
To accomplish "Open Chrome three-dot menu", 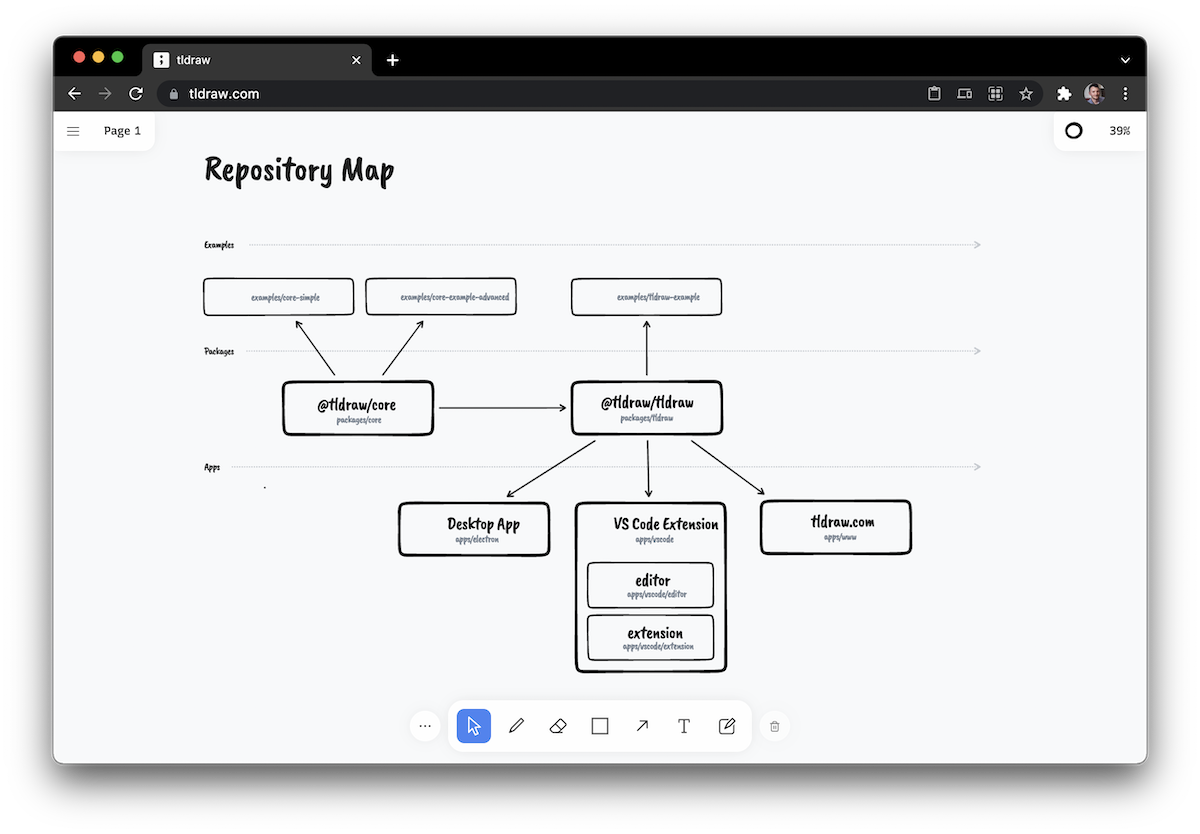I will click(x=1126, y=94).
